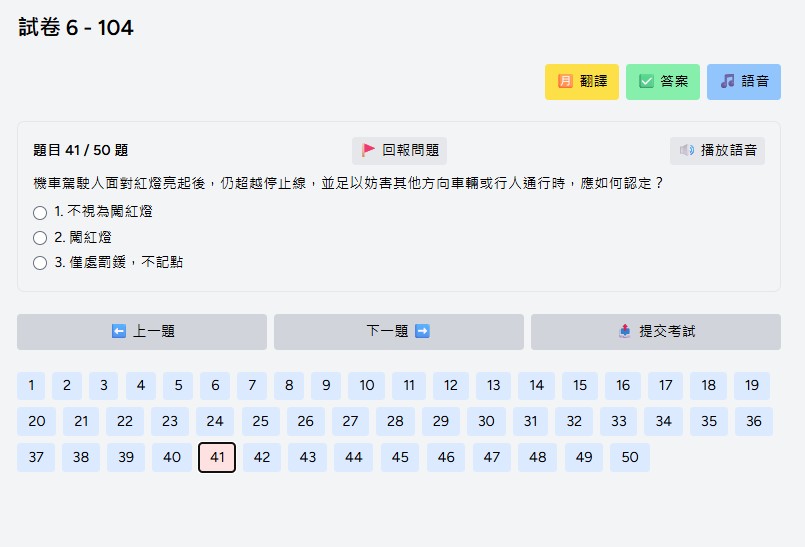The image size is (805, 547).
Task: Click the green 答案 answer button
Action: [x=663, y=81]
